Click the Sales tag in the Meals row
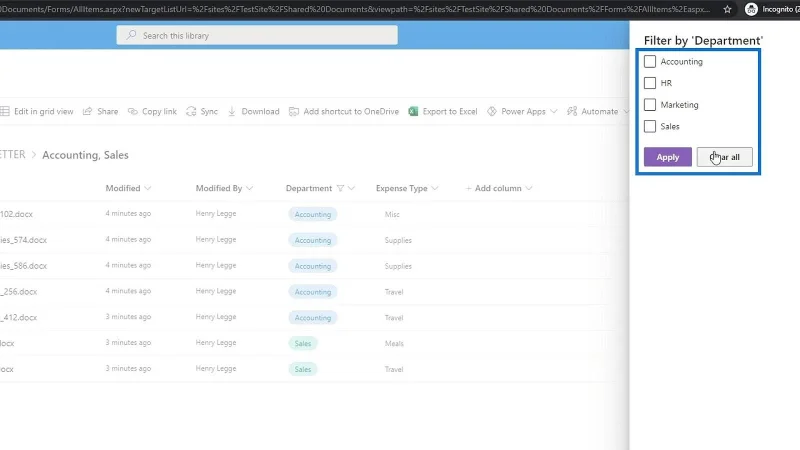The width and height of the screenshot is (800, 450). pyautogui.click(x=303, y=343)
